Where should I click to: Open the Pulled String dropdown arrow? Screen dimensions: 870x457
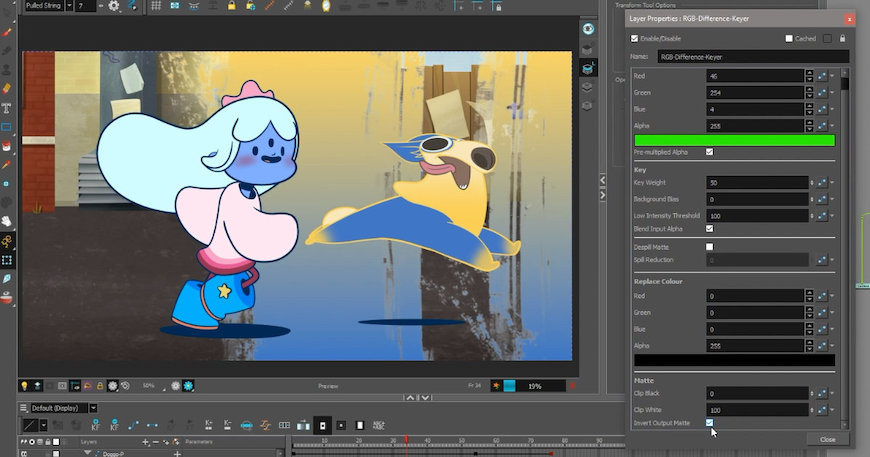click(x=69, y=6)
